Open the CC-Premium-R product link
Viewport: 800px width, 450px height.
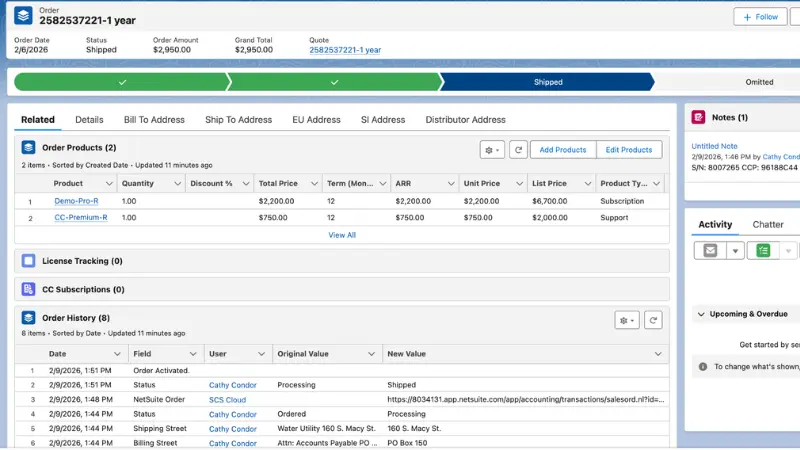(x=81, y=217)
